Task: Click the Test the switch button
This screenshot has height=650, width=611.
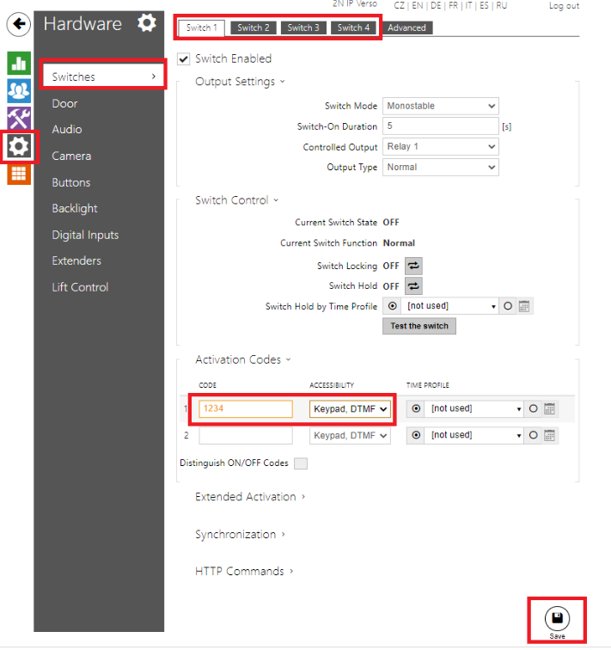Action: 419,326
